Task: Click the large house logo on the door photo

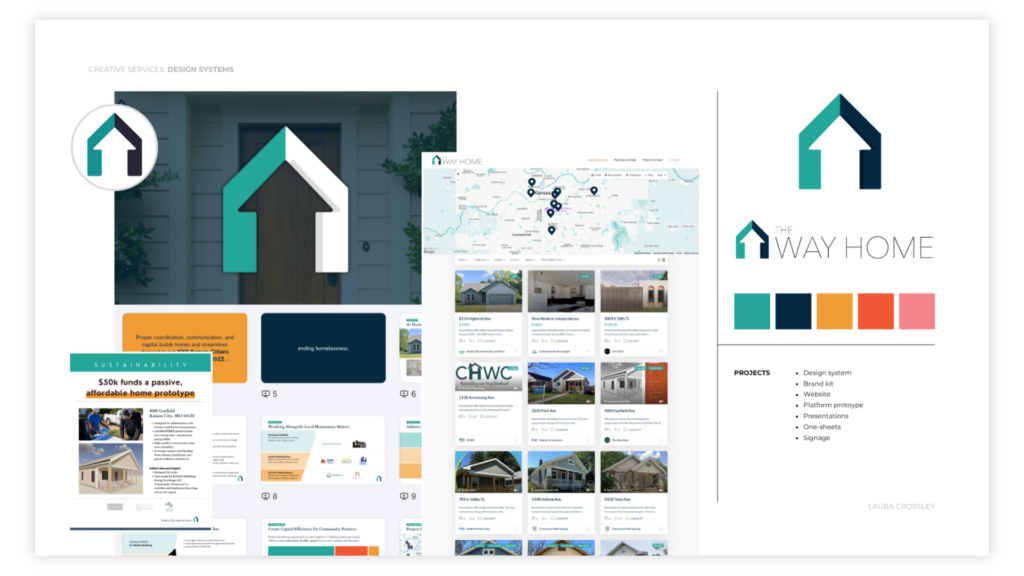Action: point(285,200)
